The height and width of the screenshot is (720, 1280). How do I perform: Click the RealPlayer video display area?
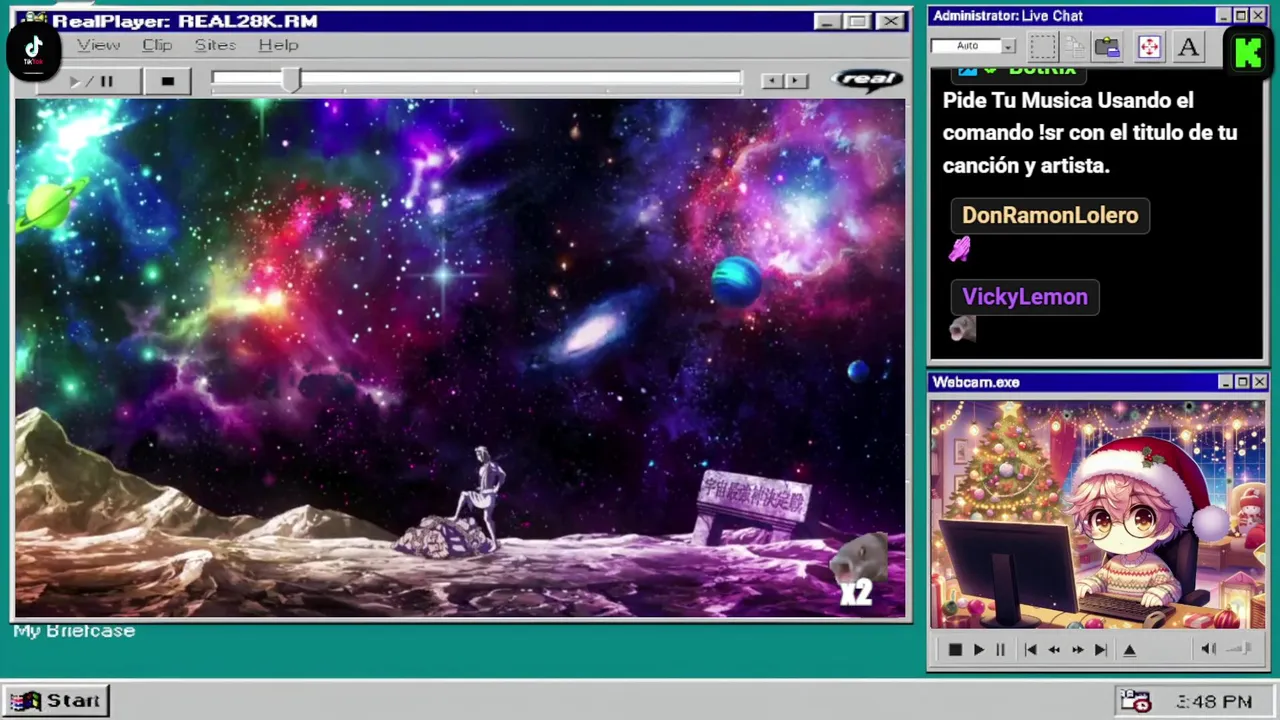click(x=460, y=358)
